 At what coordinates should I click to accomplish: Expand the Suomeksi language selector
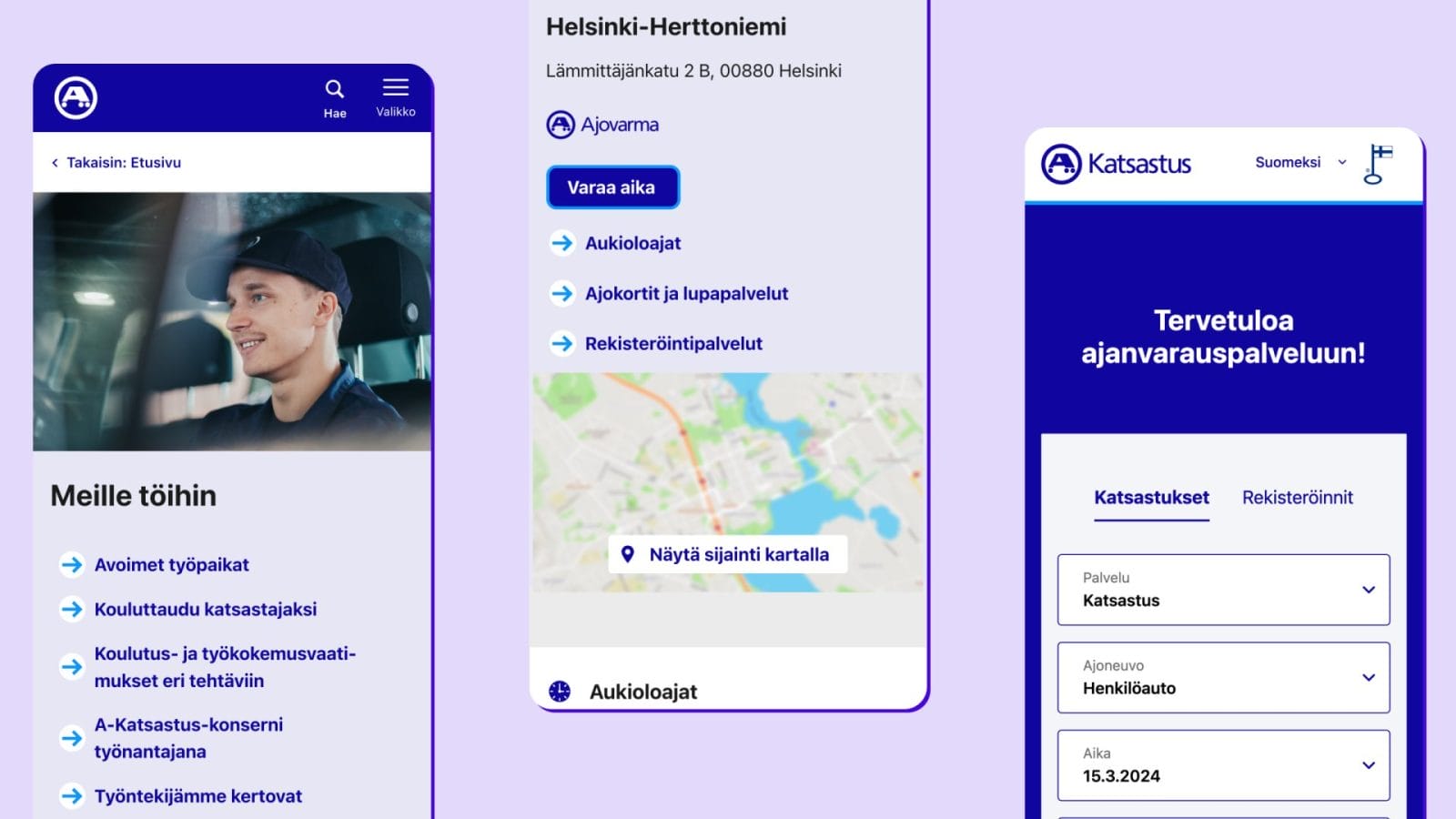[x=1299, y=162]
